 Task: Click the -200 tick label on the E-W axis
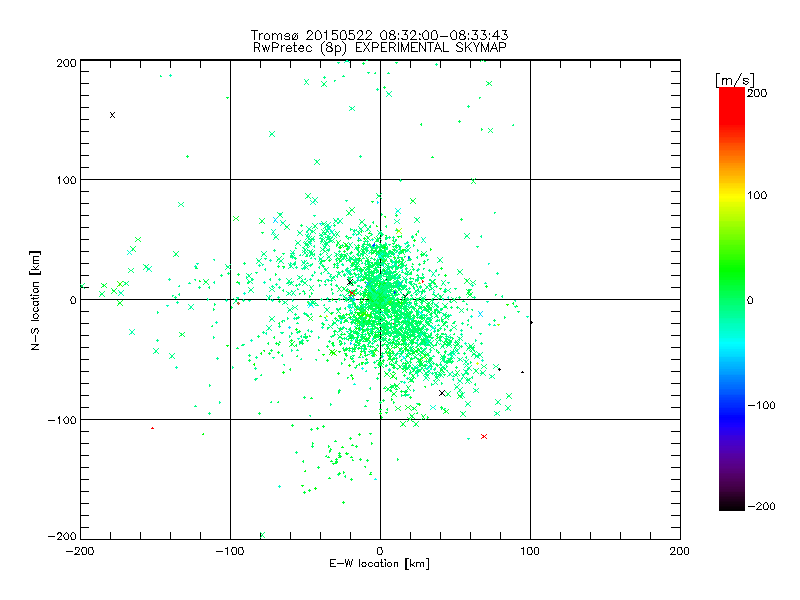click(x=80, y=551)
